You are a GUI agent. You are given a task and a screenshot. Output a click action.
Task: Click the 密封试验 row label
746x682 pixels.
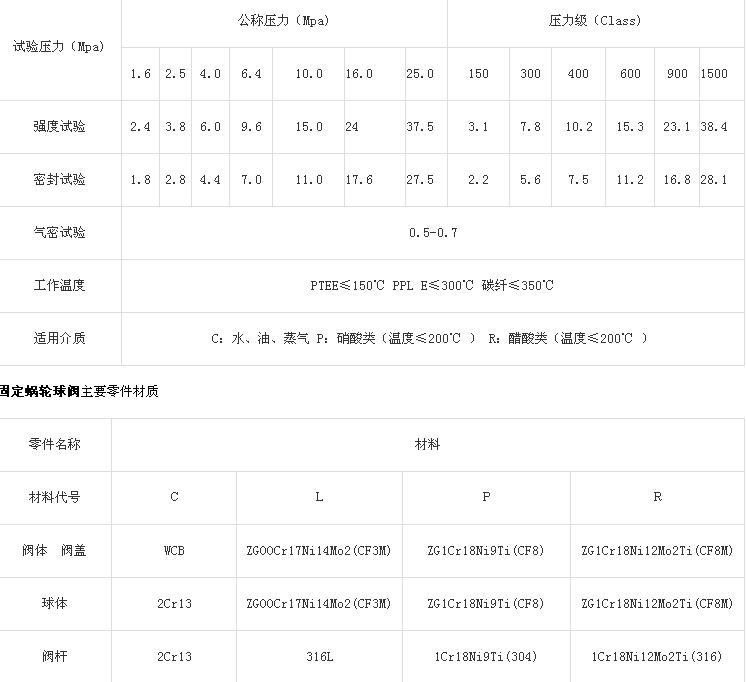click(x=59, y=180)
